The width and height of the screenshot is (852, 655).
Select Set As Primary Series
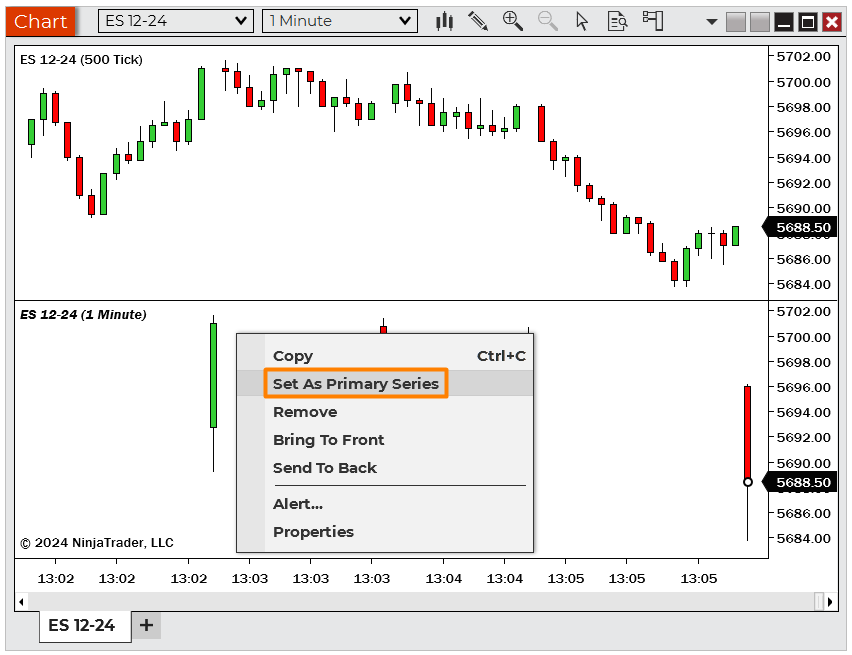385,384
